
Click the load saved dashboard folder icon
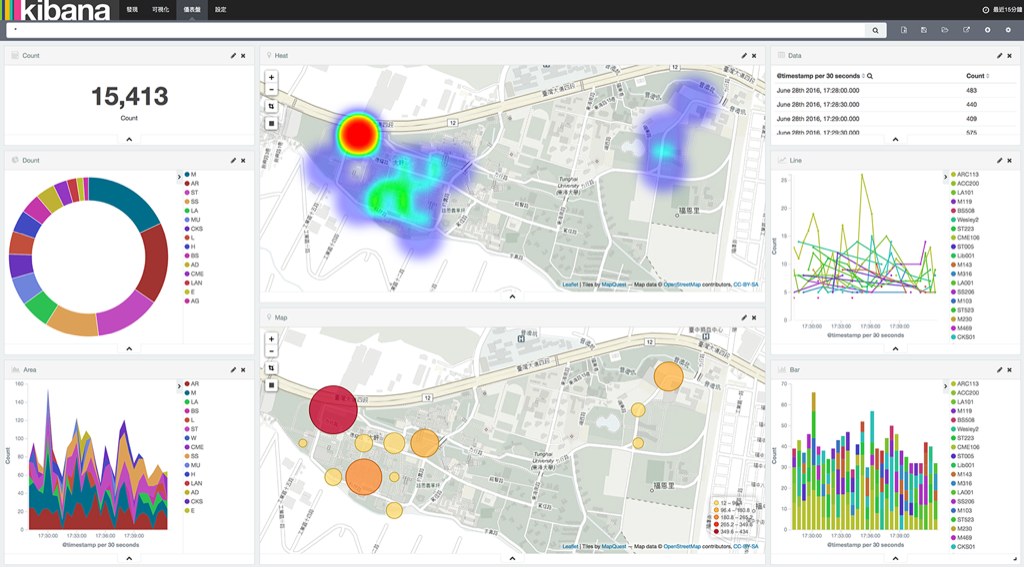tap(945, 30)
